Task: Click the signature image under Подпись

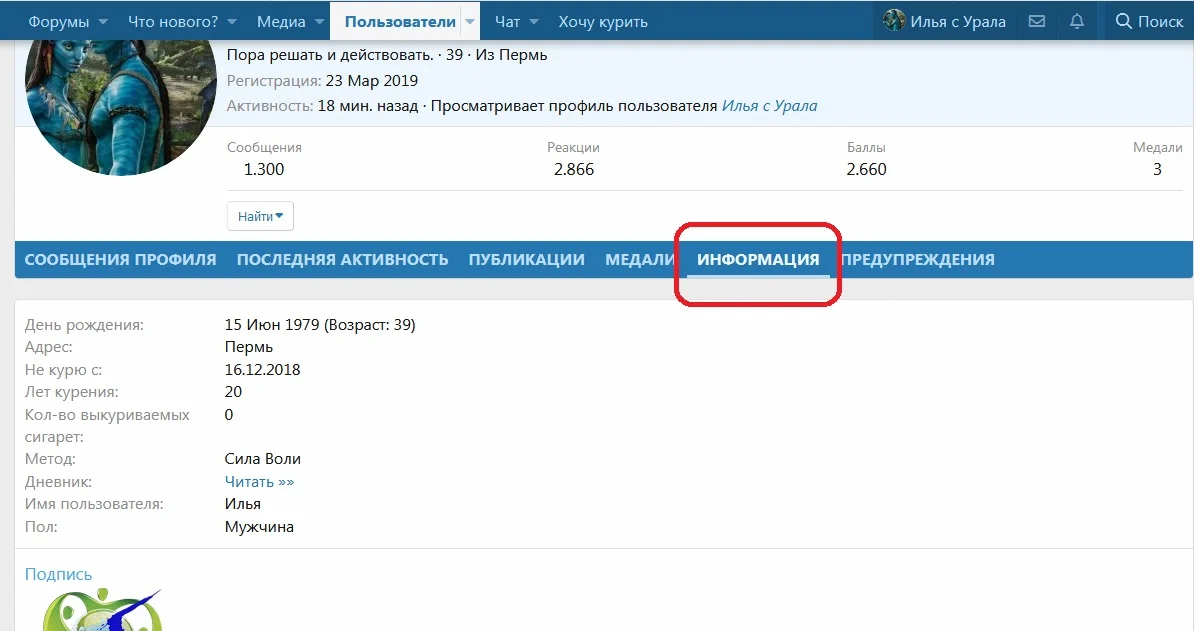Action: click(102, 609)
